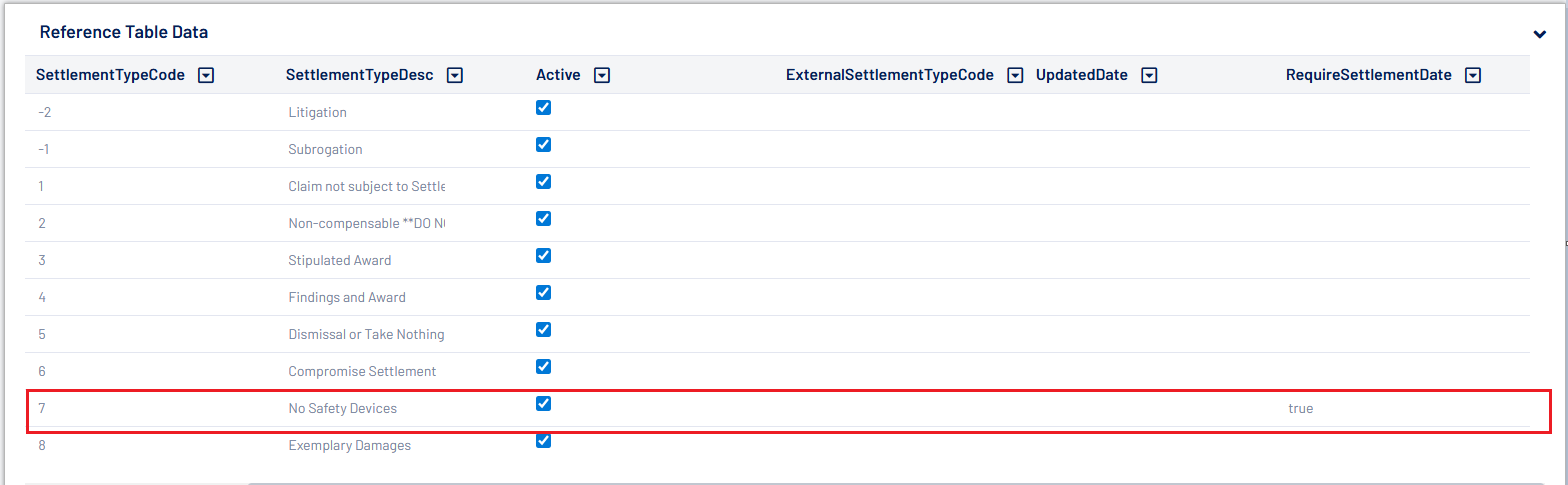Toggle Active checkbox for No Safety Devices
Image resolution: width=1568 pixels, height=485 pixels.
(544, 404)
